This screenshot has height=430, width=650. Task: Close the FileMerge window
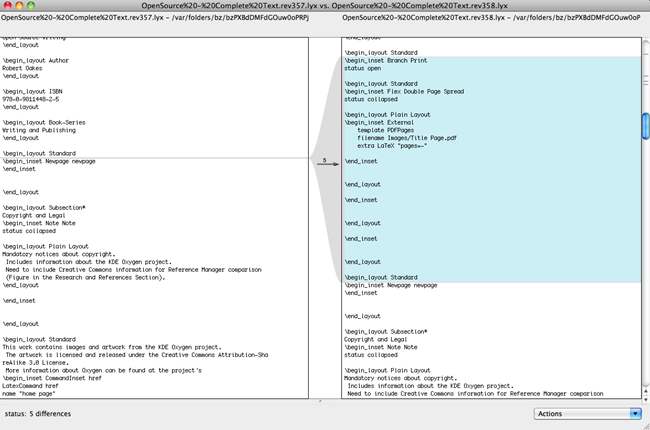[8, 6]
